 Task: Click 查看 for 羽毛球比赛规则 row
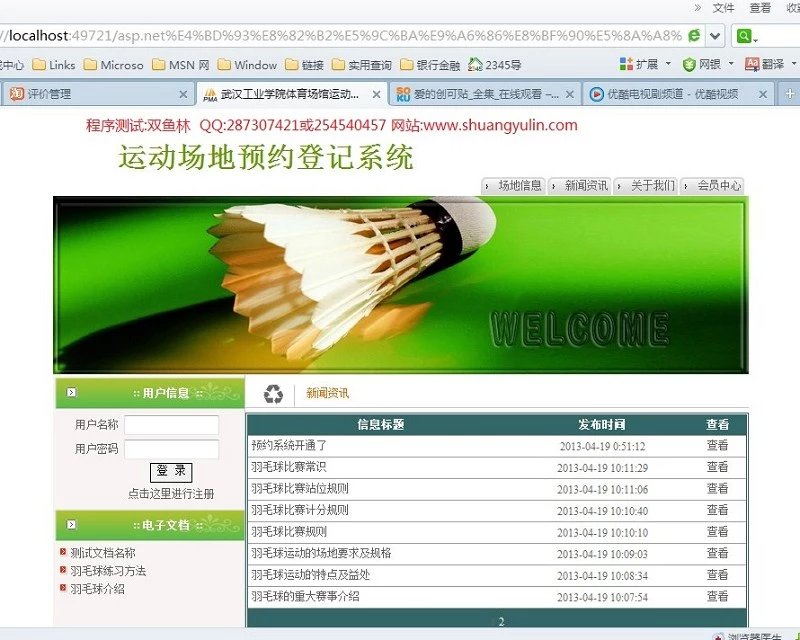717,532
